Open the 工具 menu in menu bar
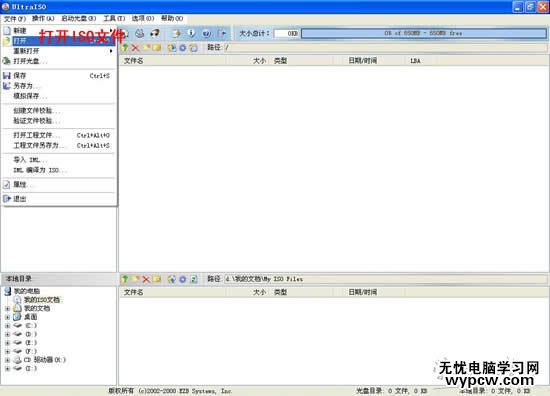 pyautogui.click(x=114, y=18)
